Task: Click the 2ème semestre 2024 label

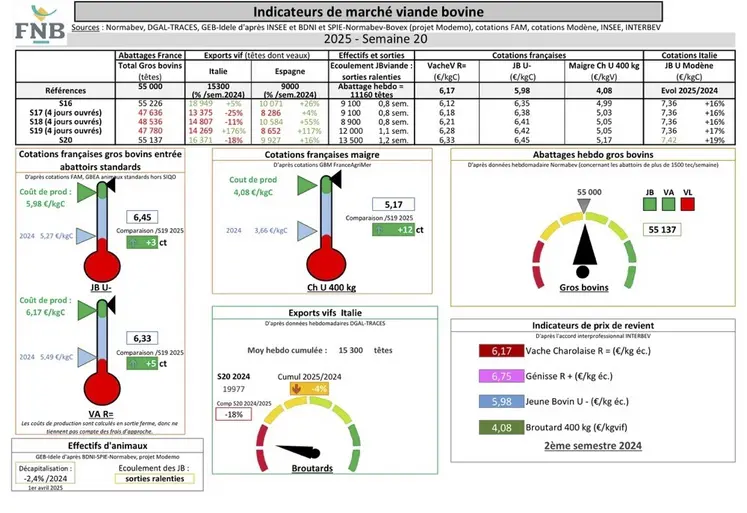Action: [x=593, y=446]
